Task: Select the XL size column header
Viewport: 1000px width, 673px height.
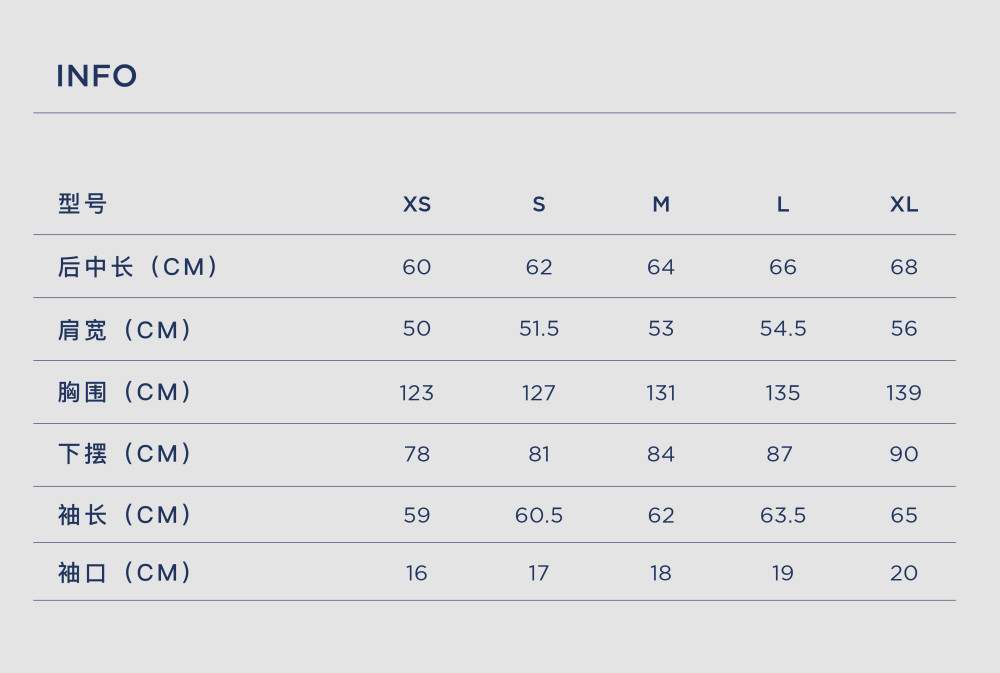Action: tap(904, 204)
